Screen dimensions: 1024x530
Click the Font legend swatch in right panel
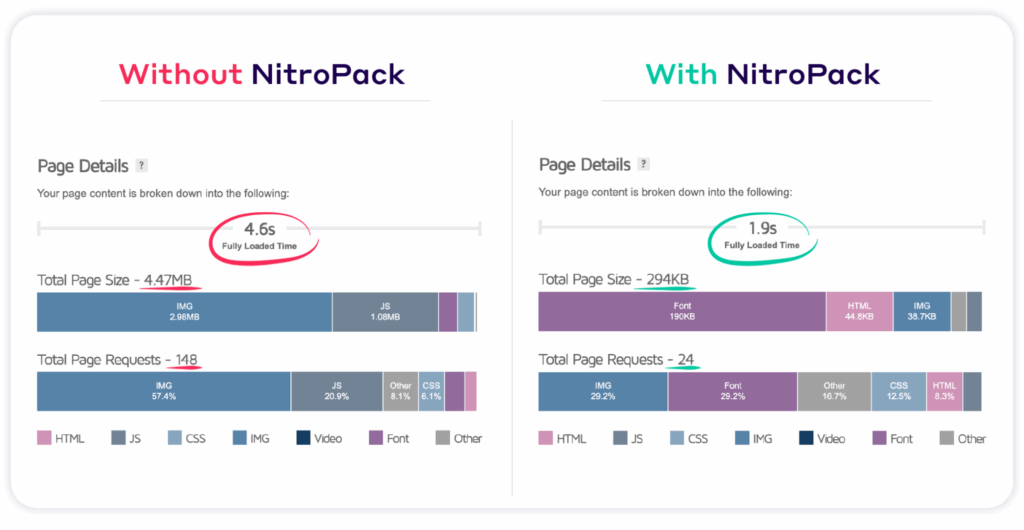click(x=879, y=438)
